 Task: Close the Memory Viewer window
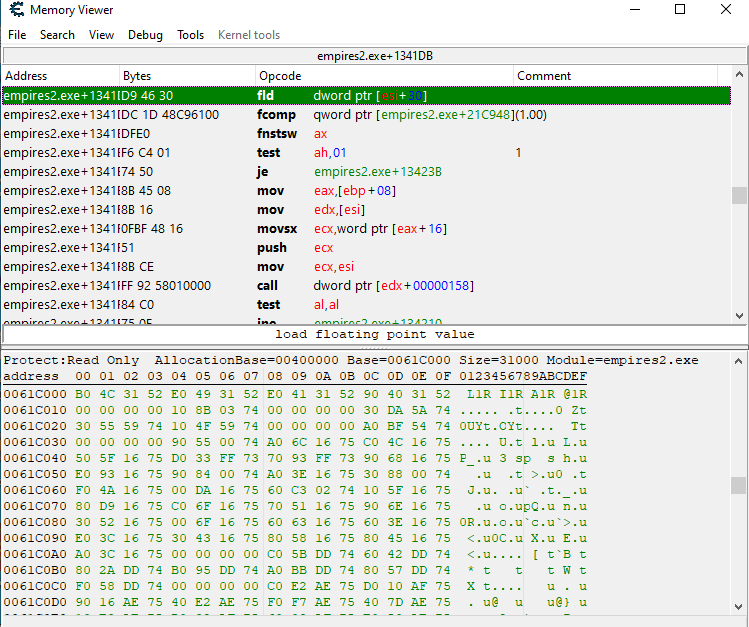[726, 10]
